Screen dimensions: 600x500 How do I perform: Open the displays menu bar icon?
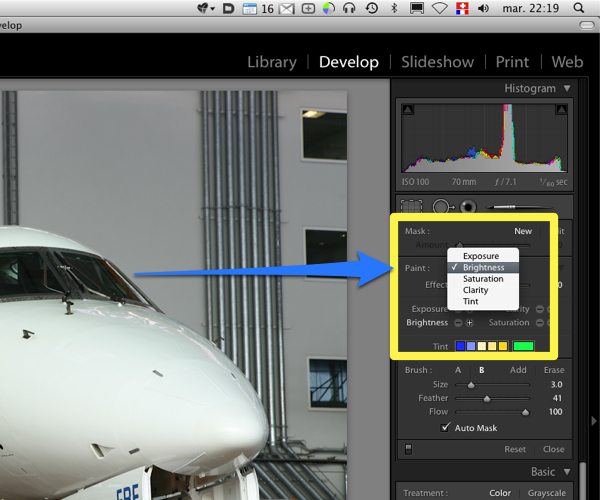point(417,8)
